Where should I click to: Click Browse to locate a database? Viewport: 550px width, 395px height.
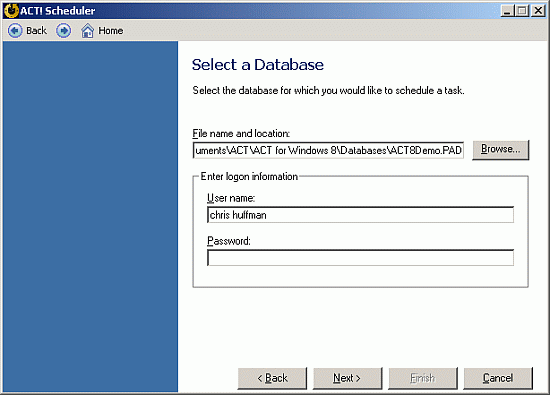[x=501, y=150]
